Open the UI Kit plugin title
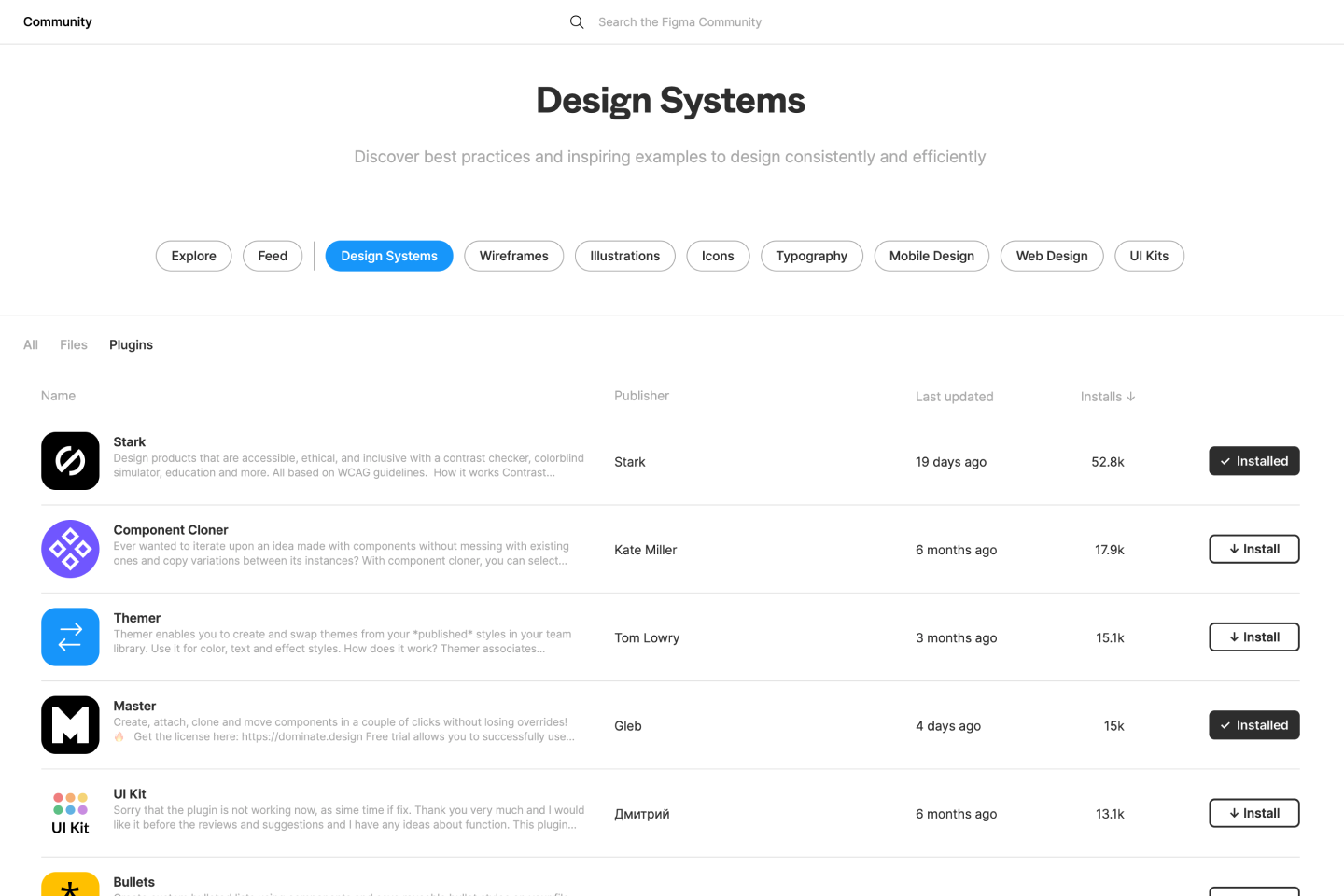Image resolution: width=1344 pixels, height=896 pixels. tap(130, 794)
